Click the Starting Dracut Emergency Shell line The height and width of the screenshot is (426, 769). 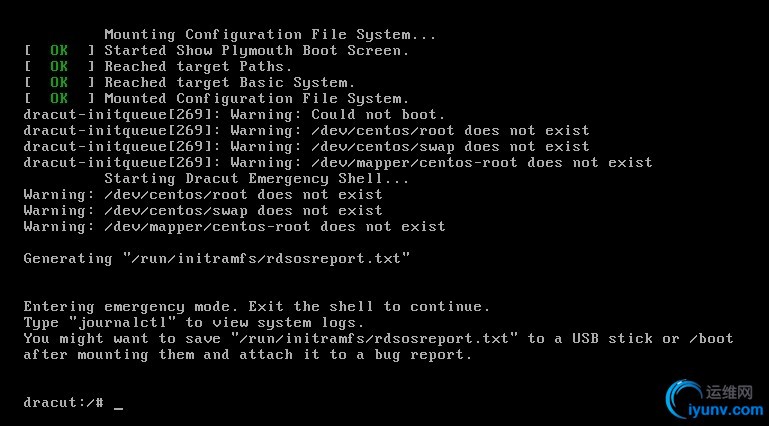click(x=257, y=178)
